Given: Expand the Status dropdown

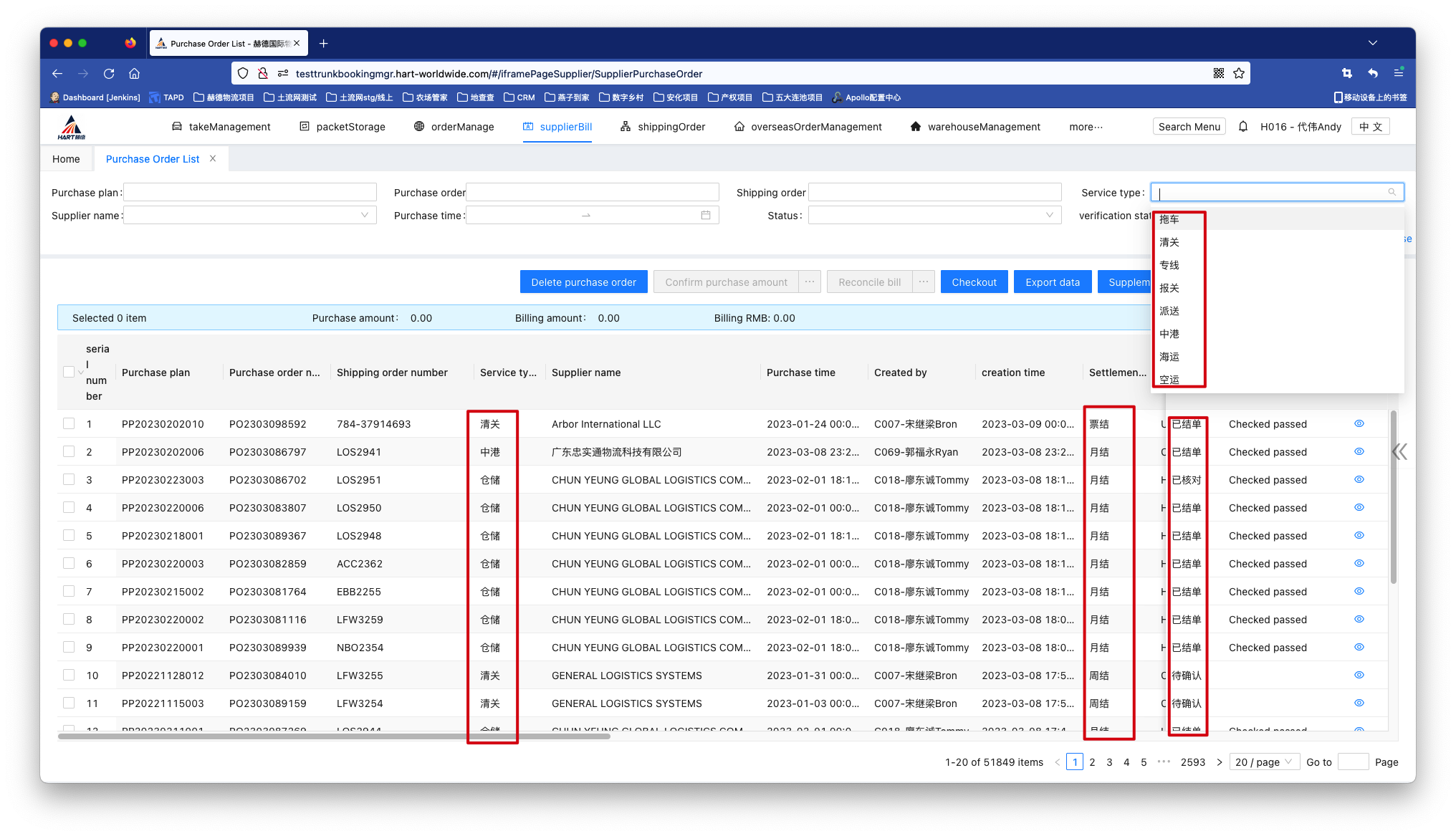Looking at the screenshot, I should pyautogui.click(x=934, y=216).
